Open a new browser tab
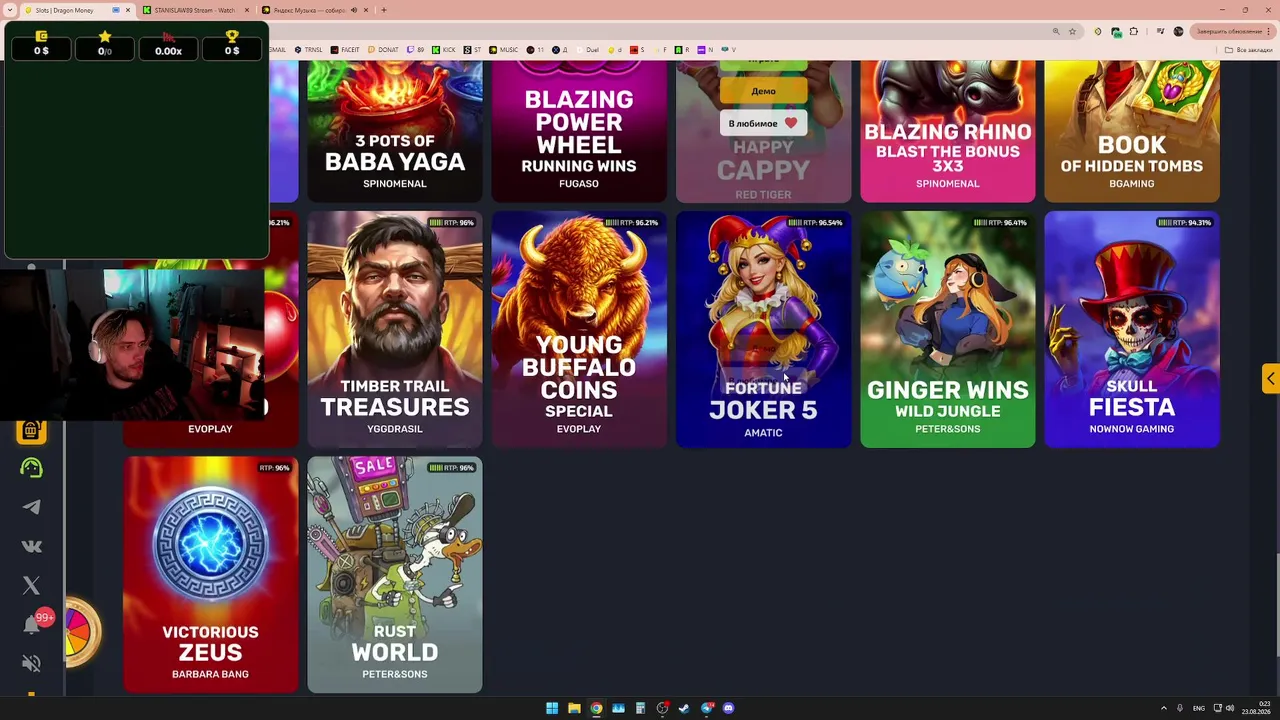The width and height of the screenshot is (1280, 720). pos(384,10)
